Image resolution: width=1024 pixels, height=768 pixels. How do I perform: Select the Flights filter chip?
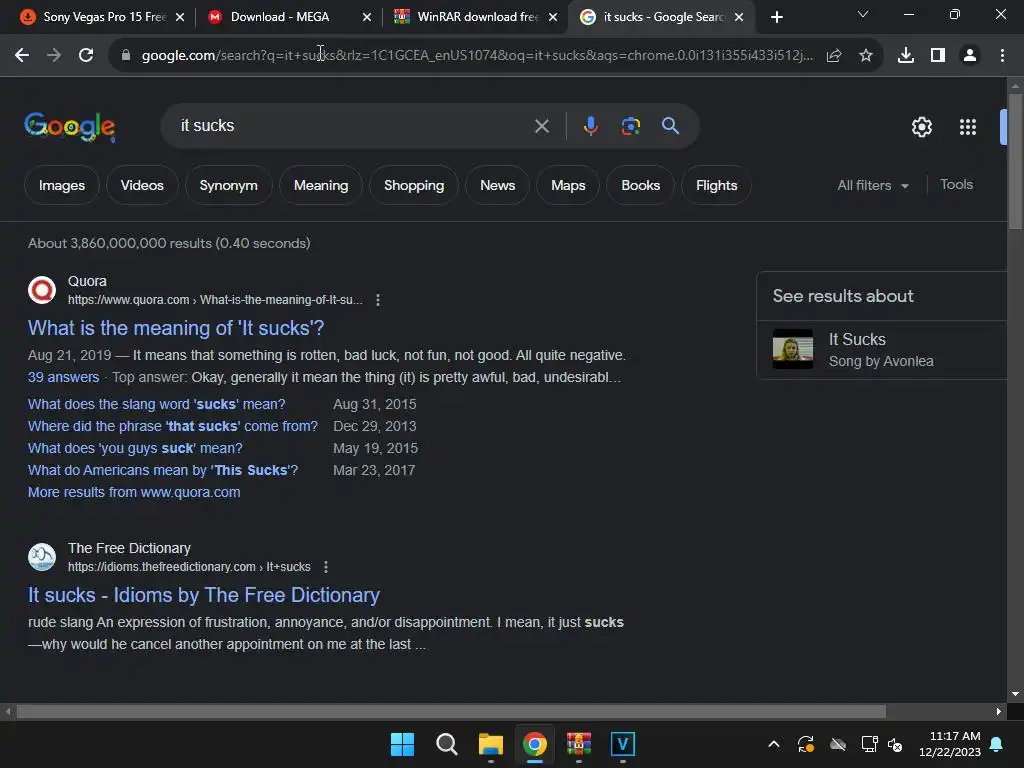[x=716, y=185]
